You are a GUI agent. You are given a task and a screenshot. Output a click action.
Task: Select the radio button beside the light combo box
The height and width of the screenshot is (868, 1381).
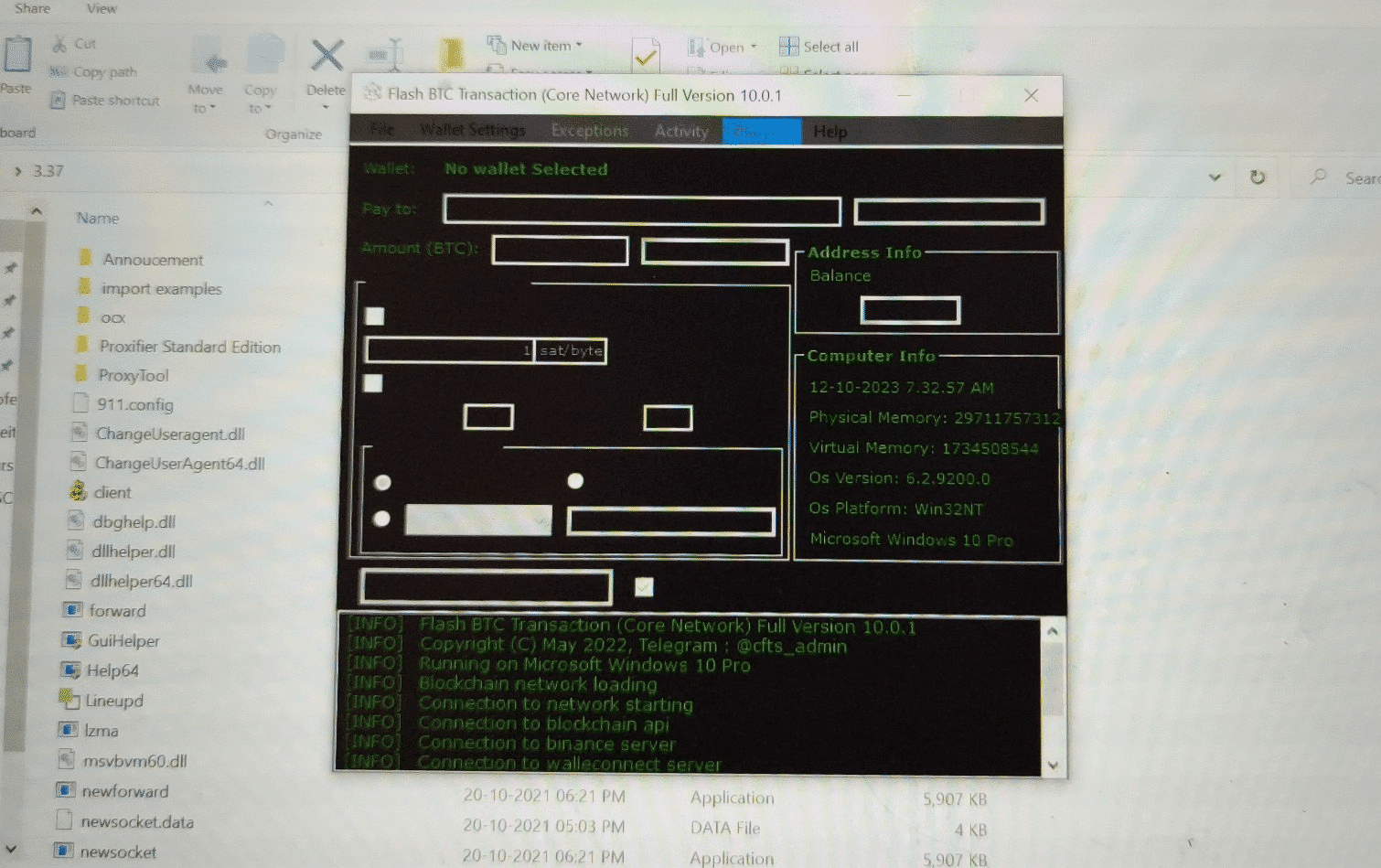coord(382,519)
